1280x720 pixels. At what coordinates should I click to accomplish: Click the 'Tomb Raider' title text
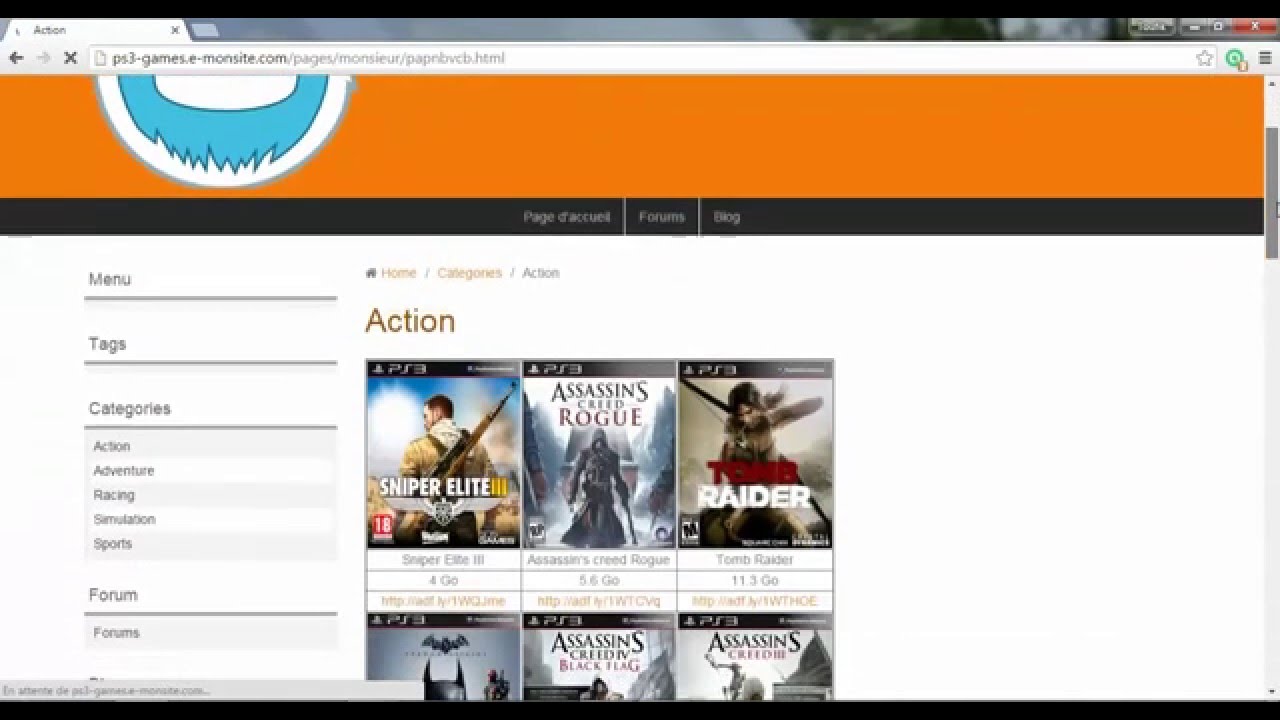pos(755,560)
